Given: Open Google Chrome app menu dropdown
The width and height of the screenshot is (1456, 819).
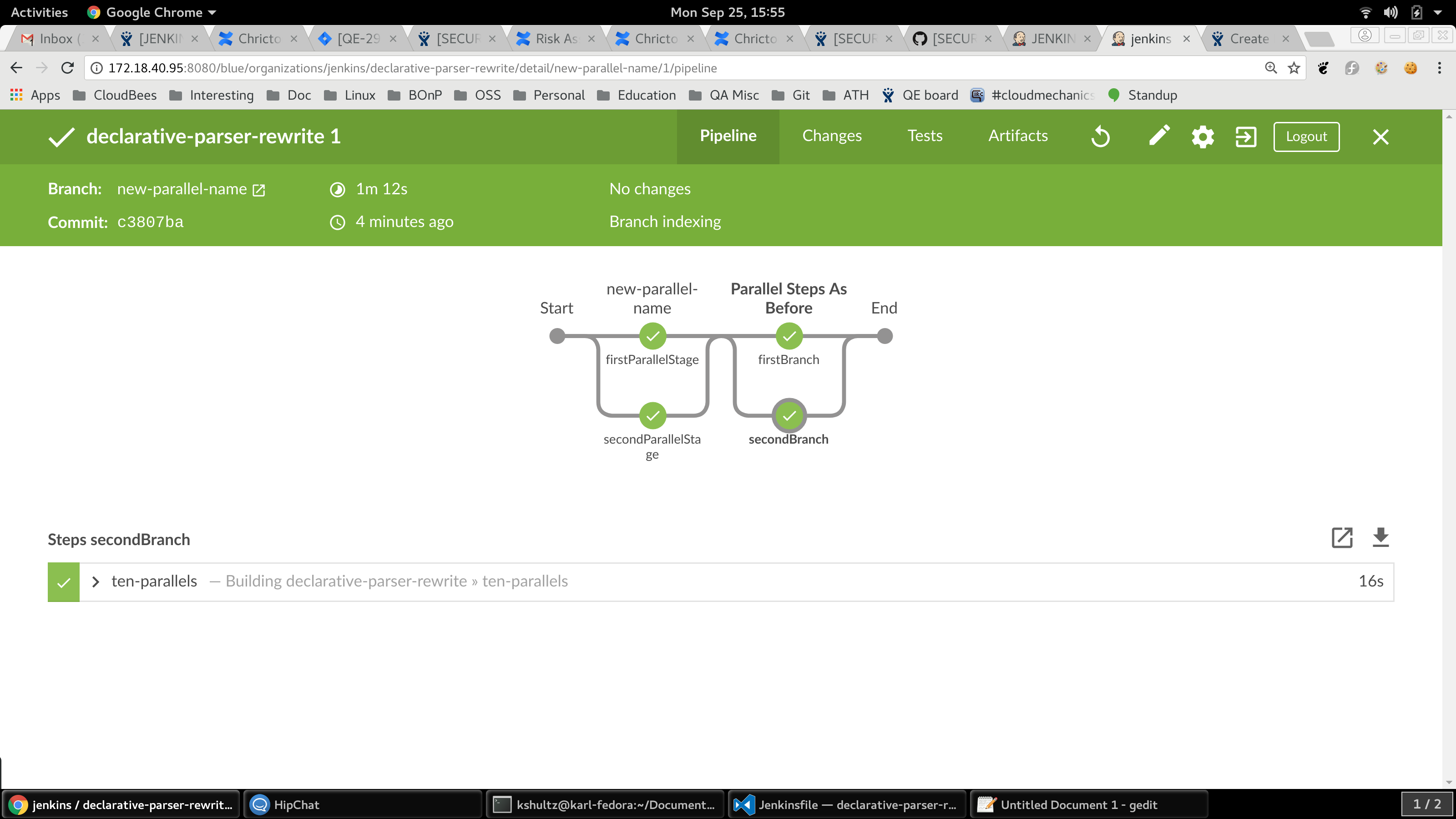Looking at the screenshot, I should 152,12.
